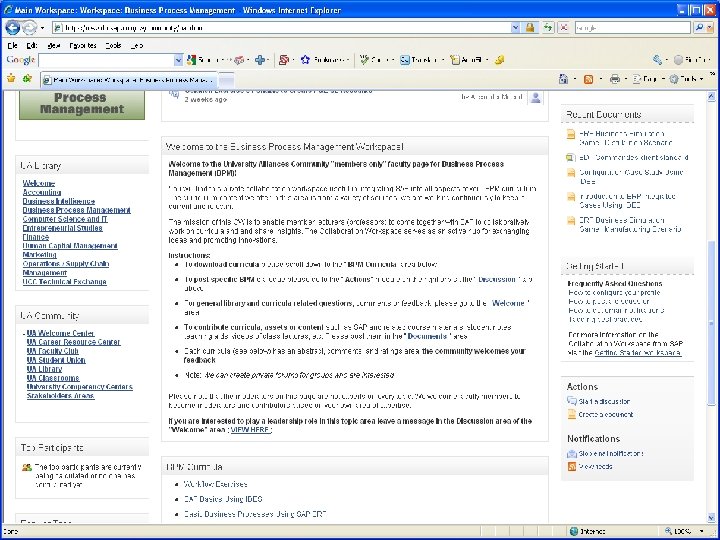720x540 pixels.
Task: Open the File menu
Action: 12,45
